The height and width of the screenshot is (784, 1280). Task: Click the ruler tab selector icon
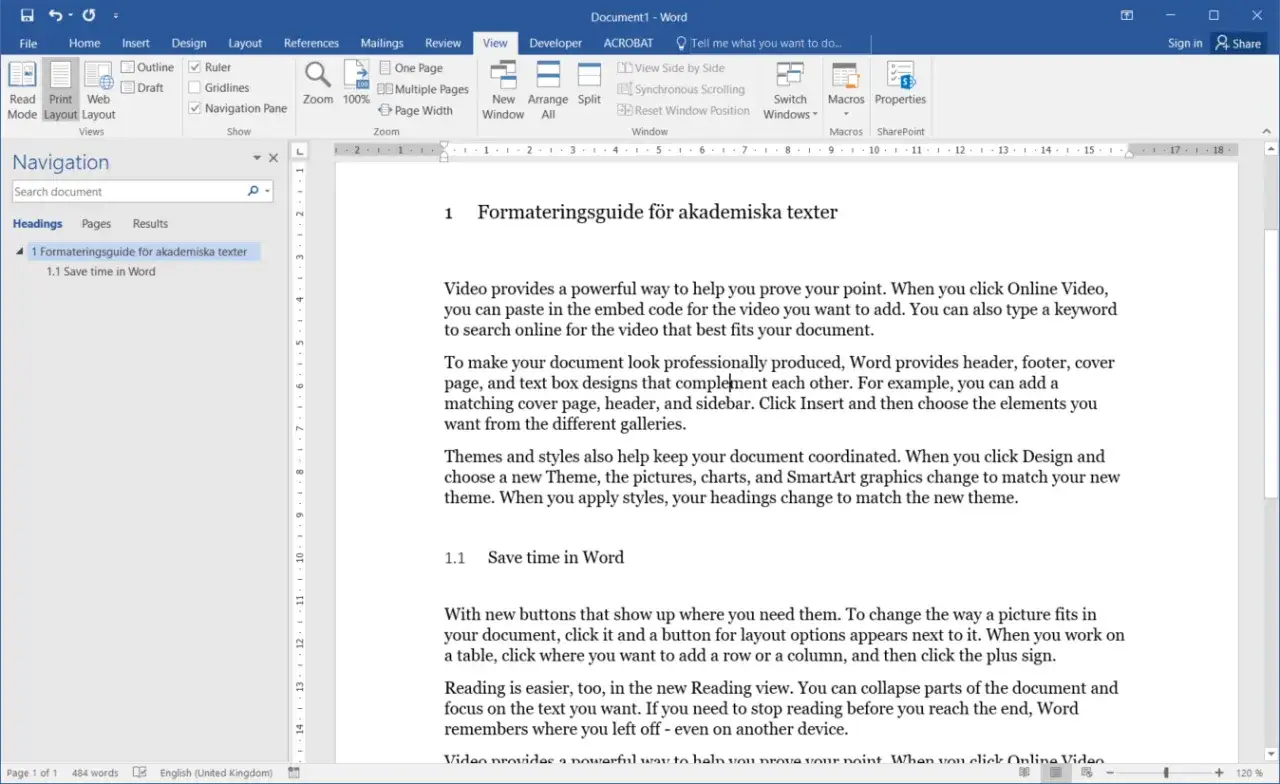[299, 150]
